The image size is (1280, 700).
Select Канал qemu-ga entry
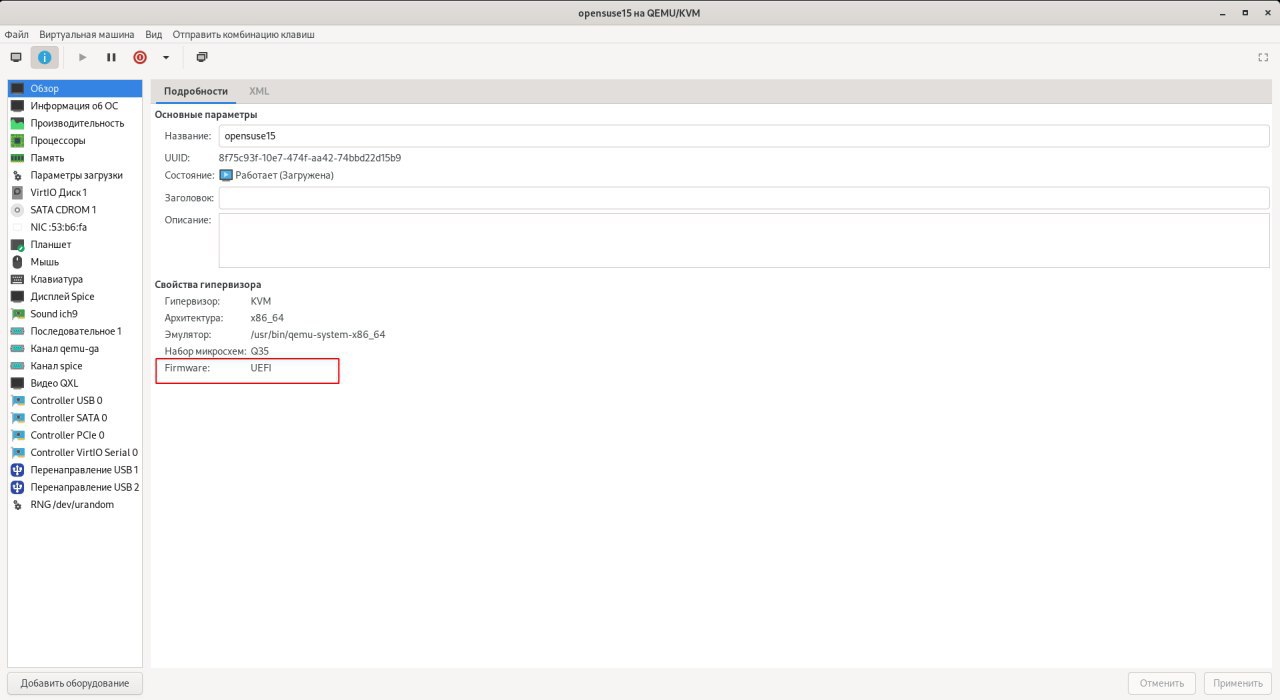click(x=75, y=348)
